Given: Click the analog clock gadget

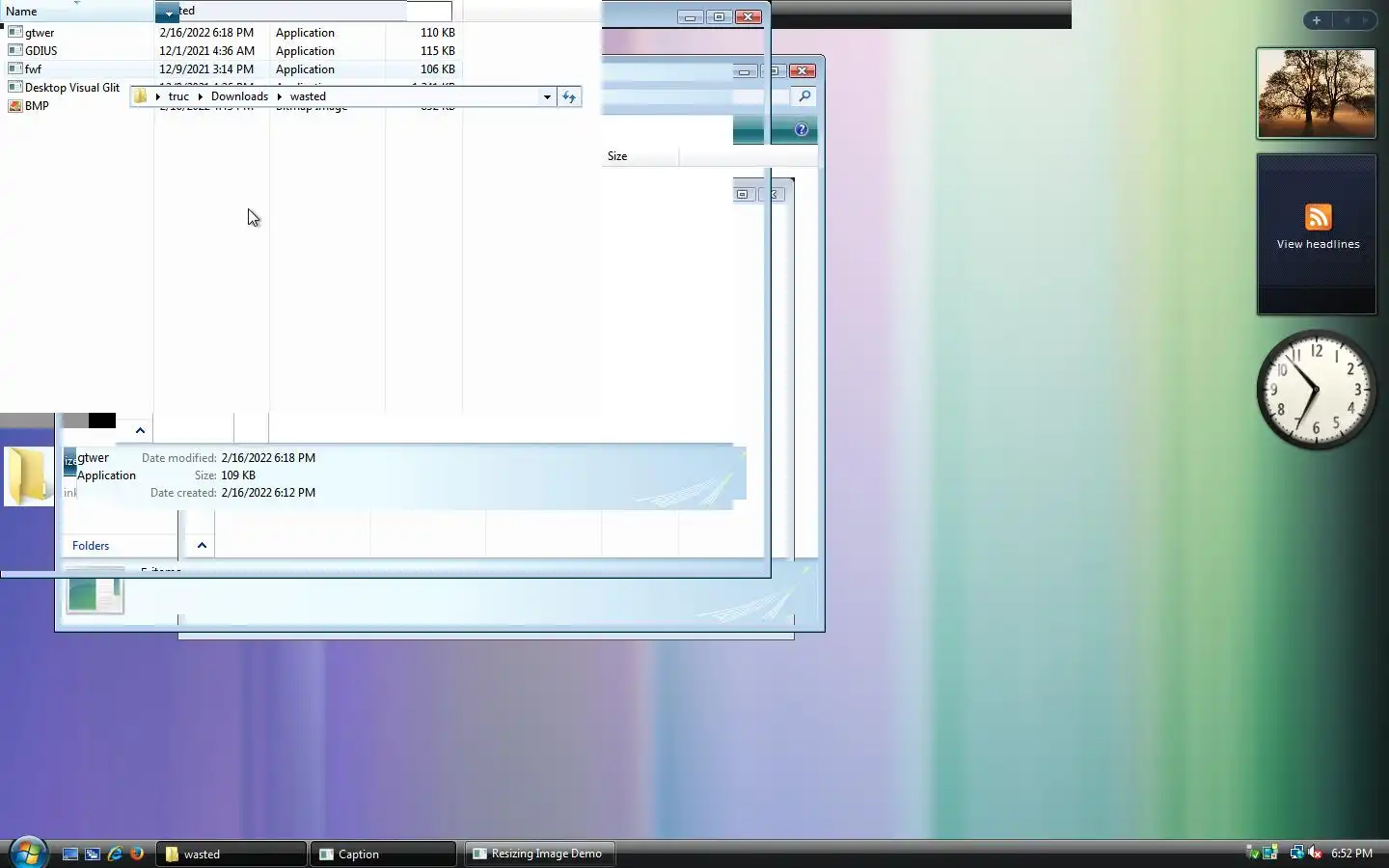Looking at the screenshot, I should [x=1316, y=390].
